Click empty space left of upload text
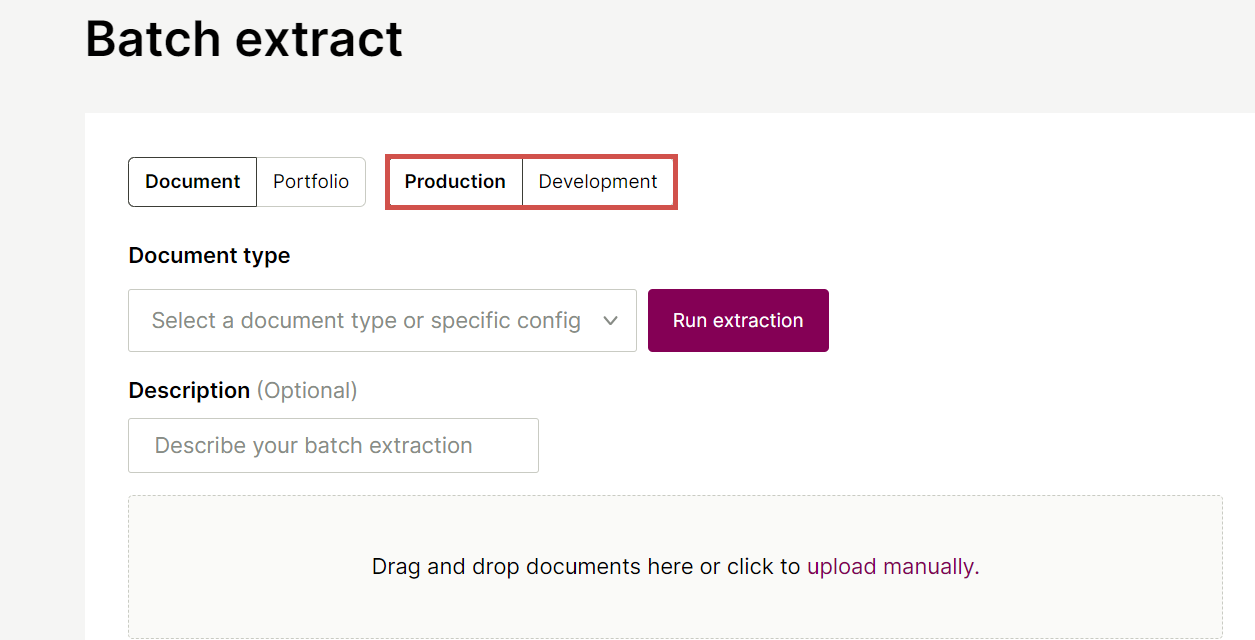 click(x=250, y=567)
